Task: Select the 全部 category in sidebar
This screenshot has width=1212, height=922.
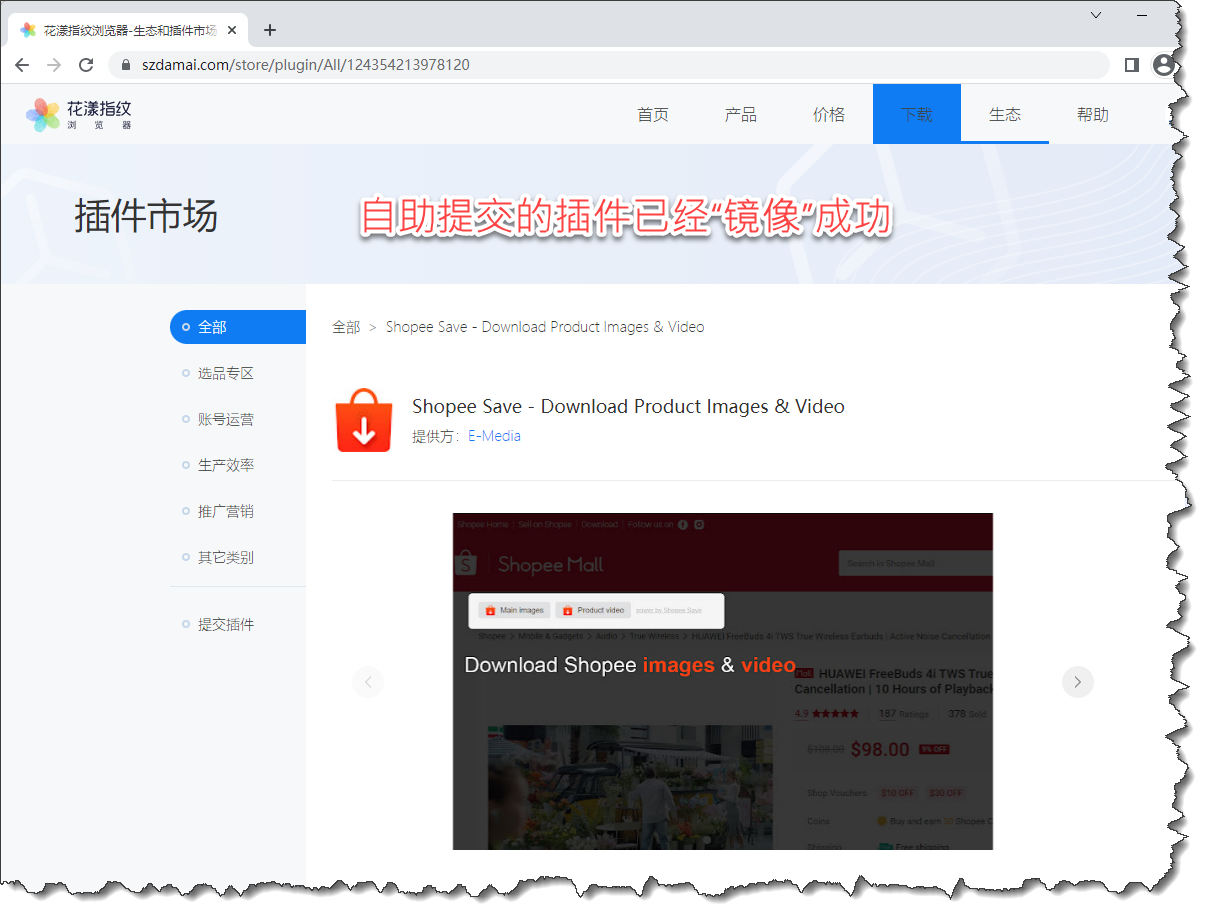Action: click(238, 327)
